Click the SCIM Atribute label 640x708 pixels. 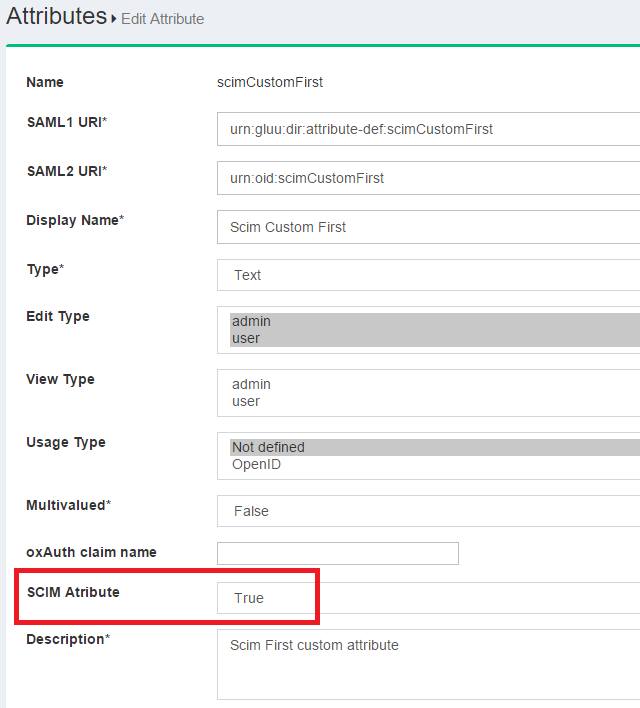click(73, 592)
